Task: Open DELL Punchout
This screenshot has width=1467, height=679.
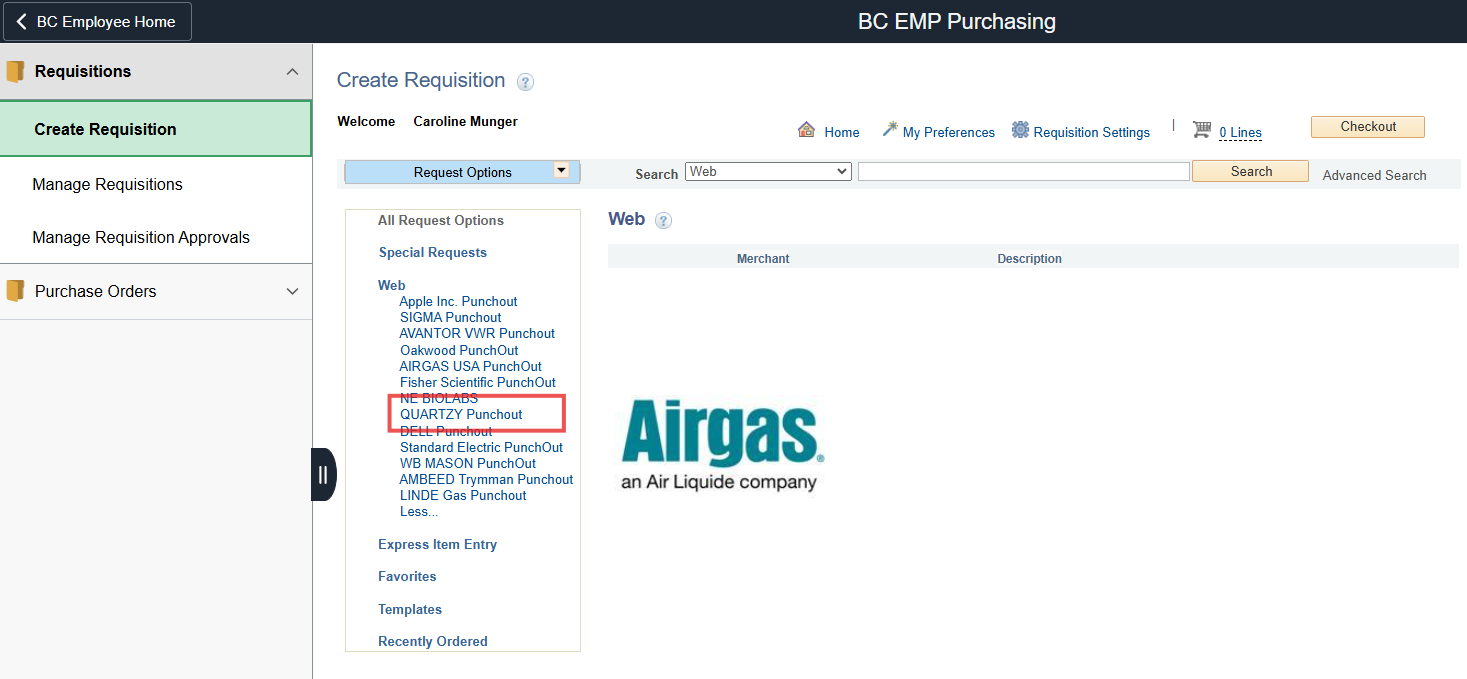Action: [x=446, y=431]
